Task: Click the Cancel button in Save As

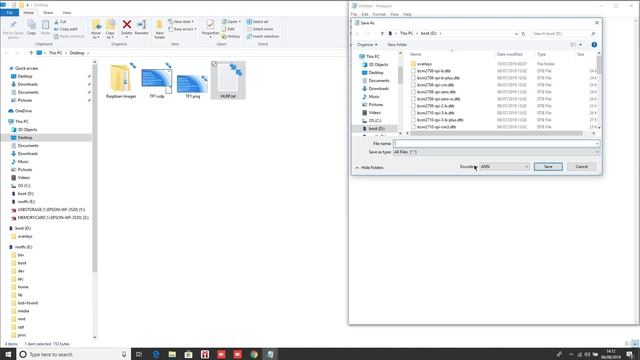Action: (x=582, y=167)
